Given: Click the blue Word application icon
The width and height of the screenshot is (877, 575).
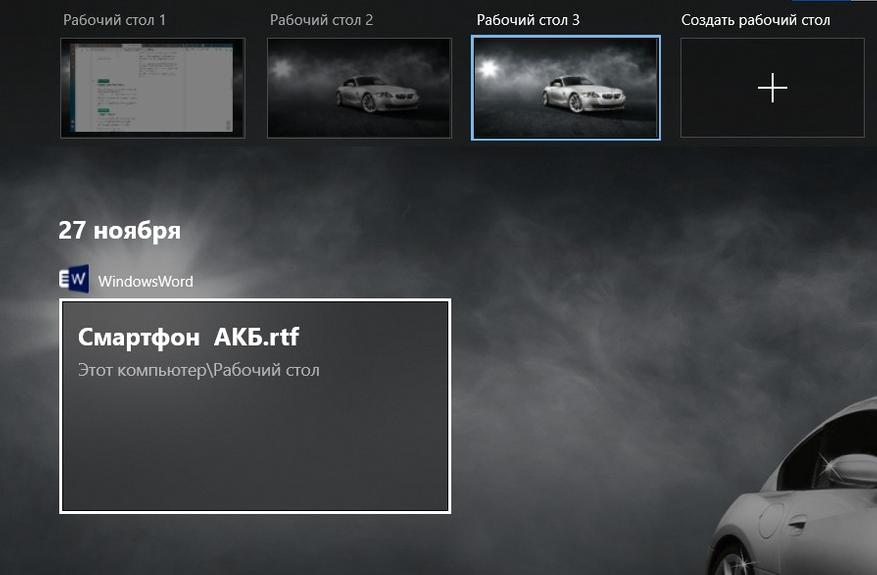Looking at the screenshot, I should 74,279.
